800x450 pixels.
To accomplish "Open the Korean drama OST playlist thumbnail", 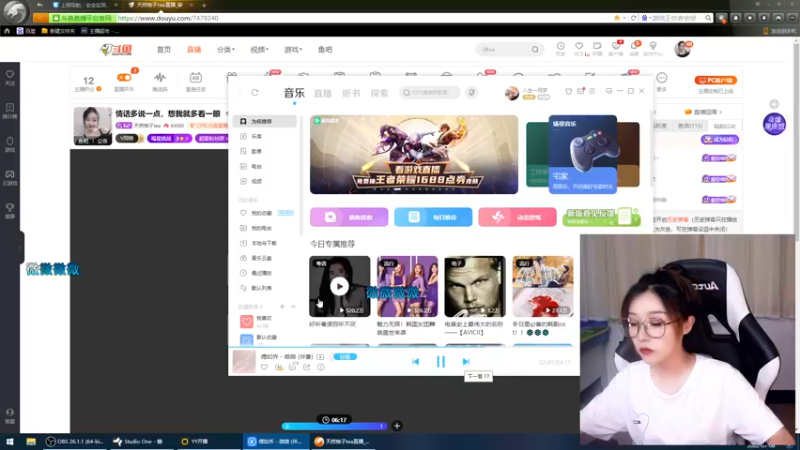I will point(543,286).
